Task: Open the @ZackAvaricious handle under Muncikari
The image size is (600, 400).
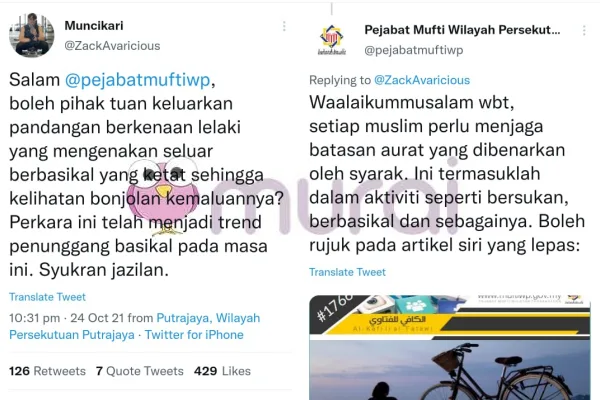Action: pyautogui.click(x=112, y=46)
